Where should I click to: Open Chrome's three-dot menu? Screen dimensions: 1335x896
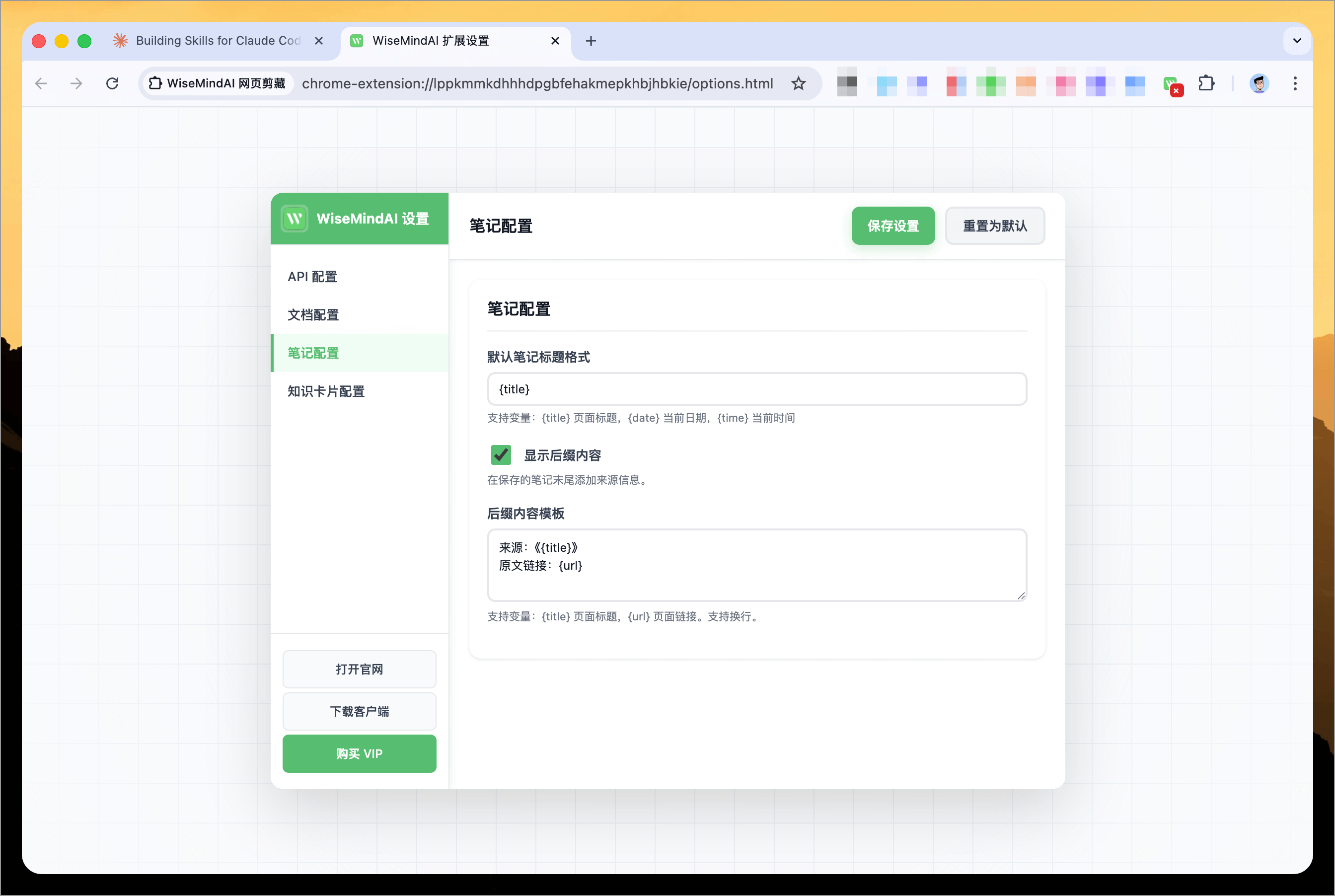[x=1295, y=83]
